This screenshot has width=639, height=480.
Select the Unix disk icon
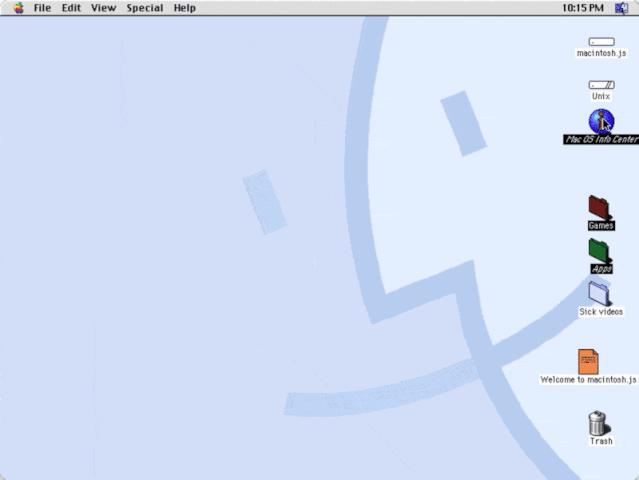602,85
